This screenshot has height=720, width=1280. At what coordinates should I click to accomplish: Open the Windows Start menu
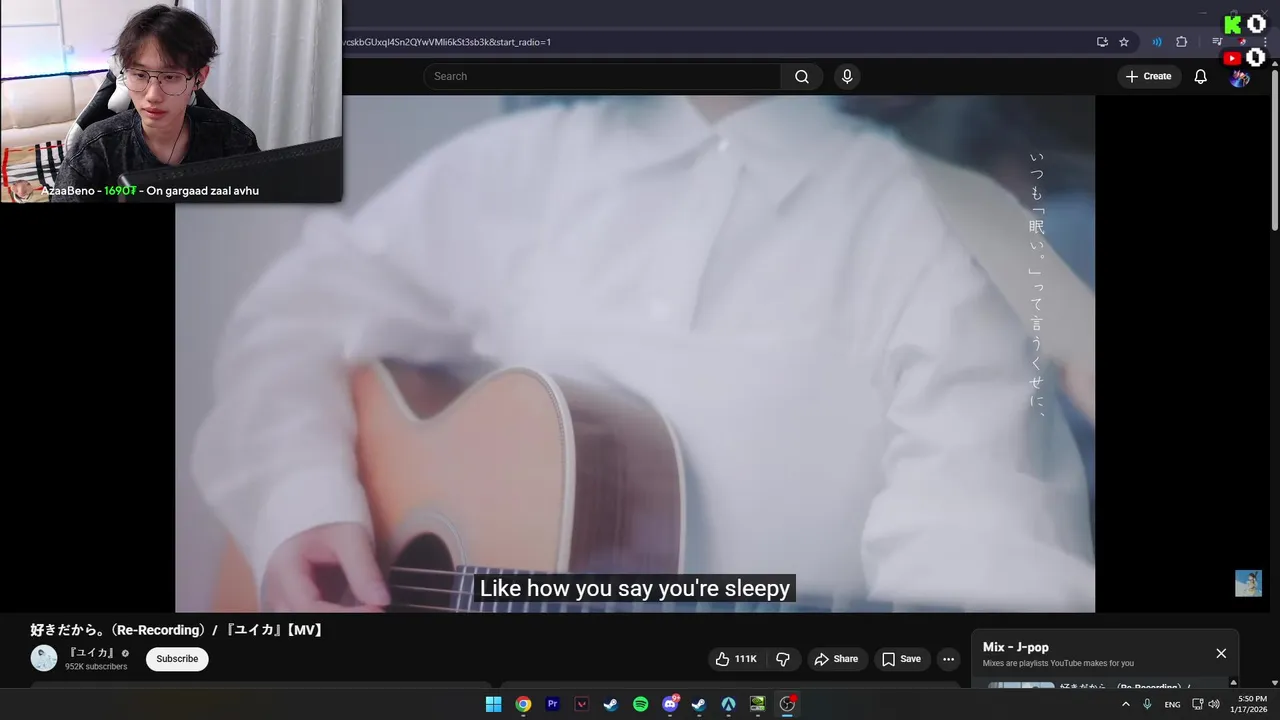pos(494,704)
